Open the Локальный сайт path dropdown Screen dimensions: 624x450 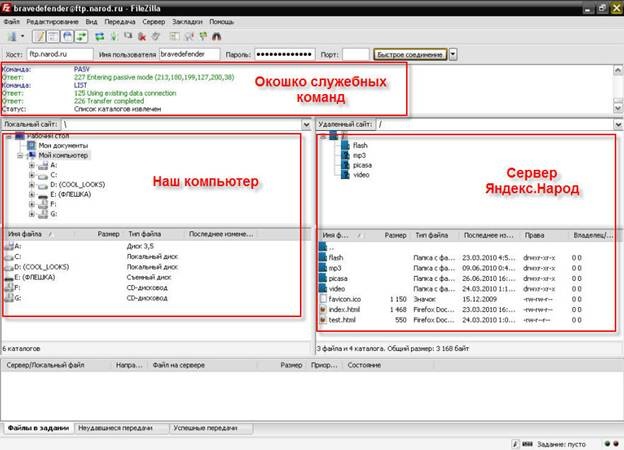point(306,125)
